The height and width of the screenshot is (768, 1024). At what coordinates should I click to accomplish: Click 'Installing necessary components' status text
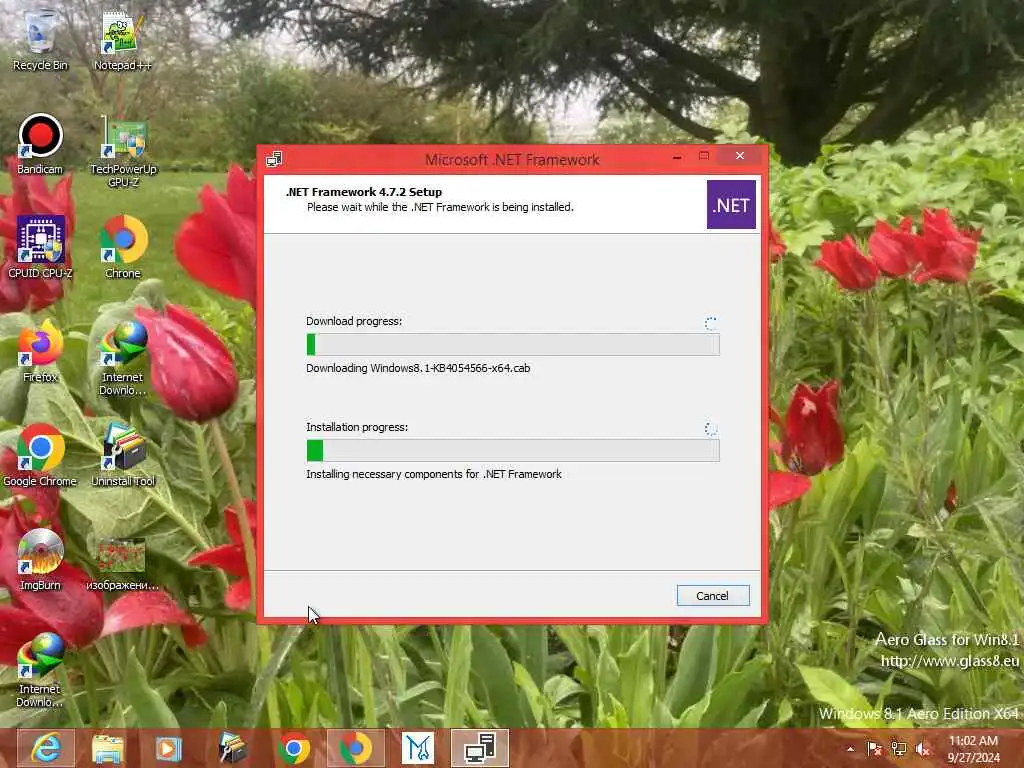[434, 474]
